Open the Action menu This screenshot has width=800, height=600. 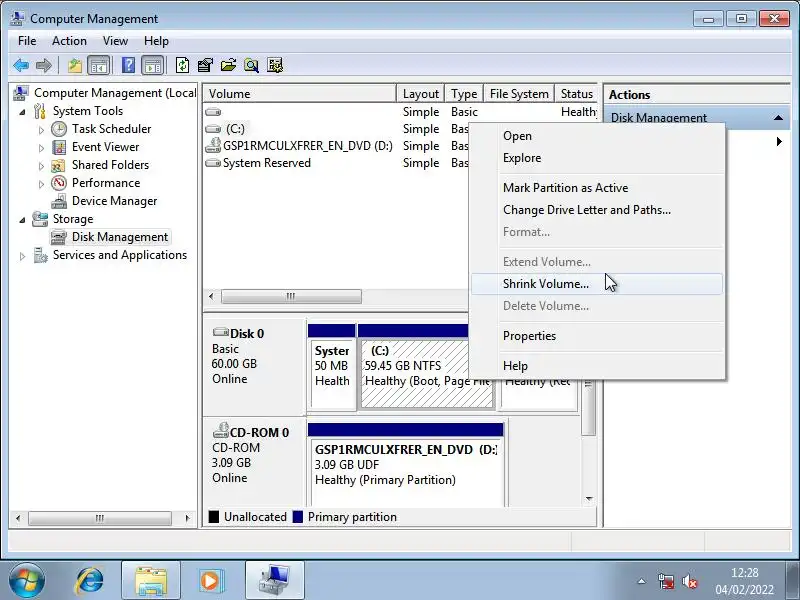(x=69, y=41)
